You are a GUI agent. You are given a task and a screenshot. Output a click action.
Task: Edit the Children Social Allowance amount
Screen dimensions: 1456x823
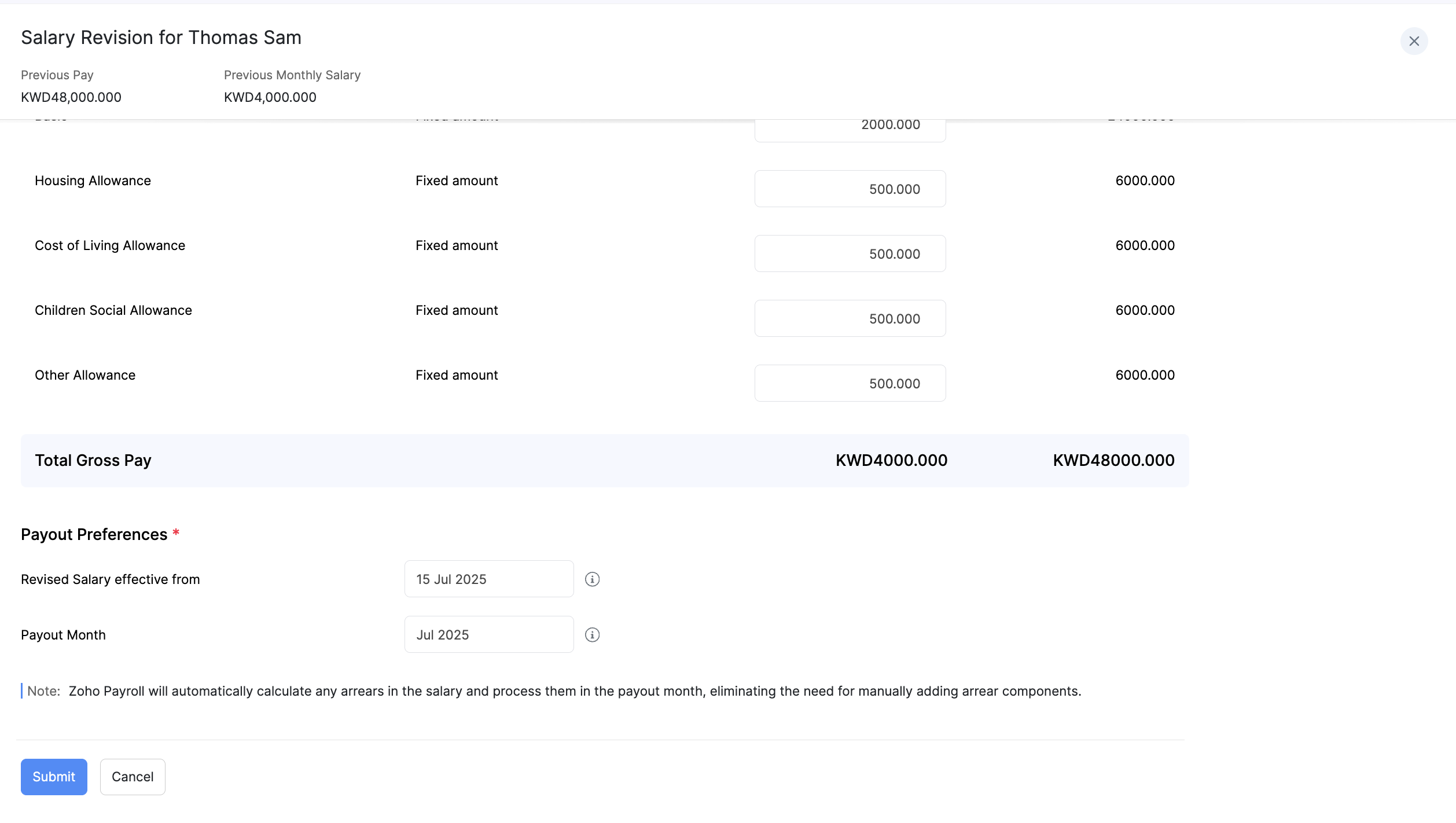pos(850,319)
